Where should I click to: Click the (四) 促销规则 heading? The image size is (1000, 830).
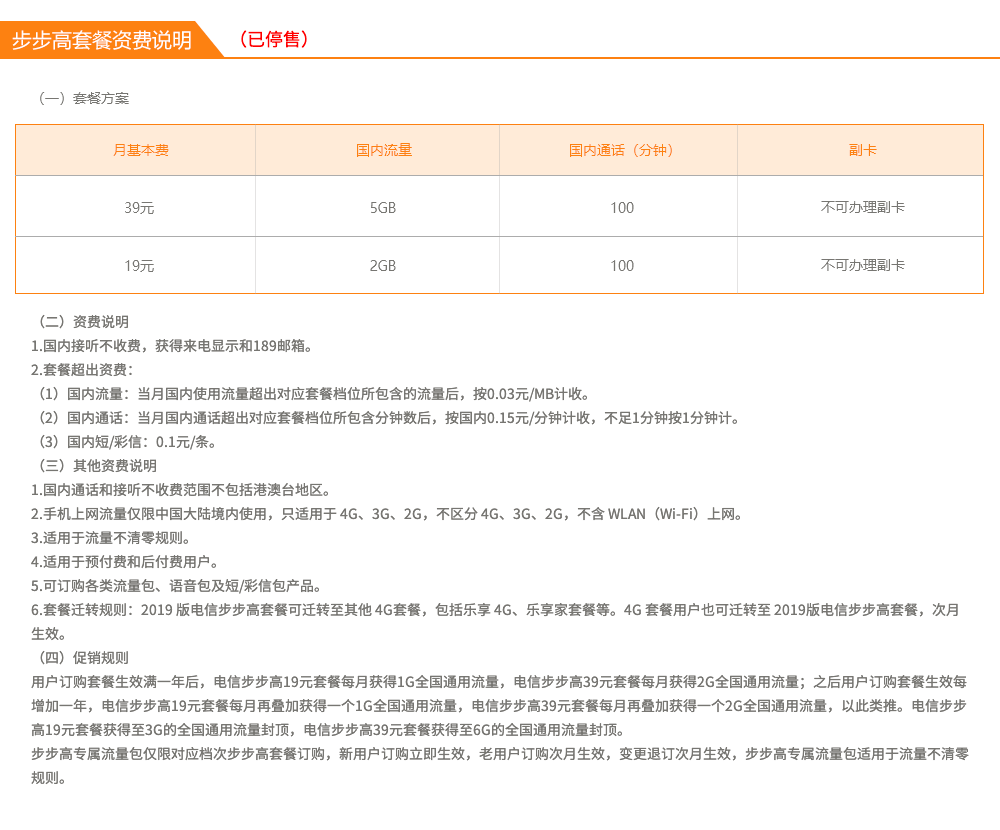tap(84, 658)
